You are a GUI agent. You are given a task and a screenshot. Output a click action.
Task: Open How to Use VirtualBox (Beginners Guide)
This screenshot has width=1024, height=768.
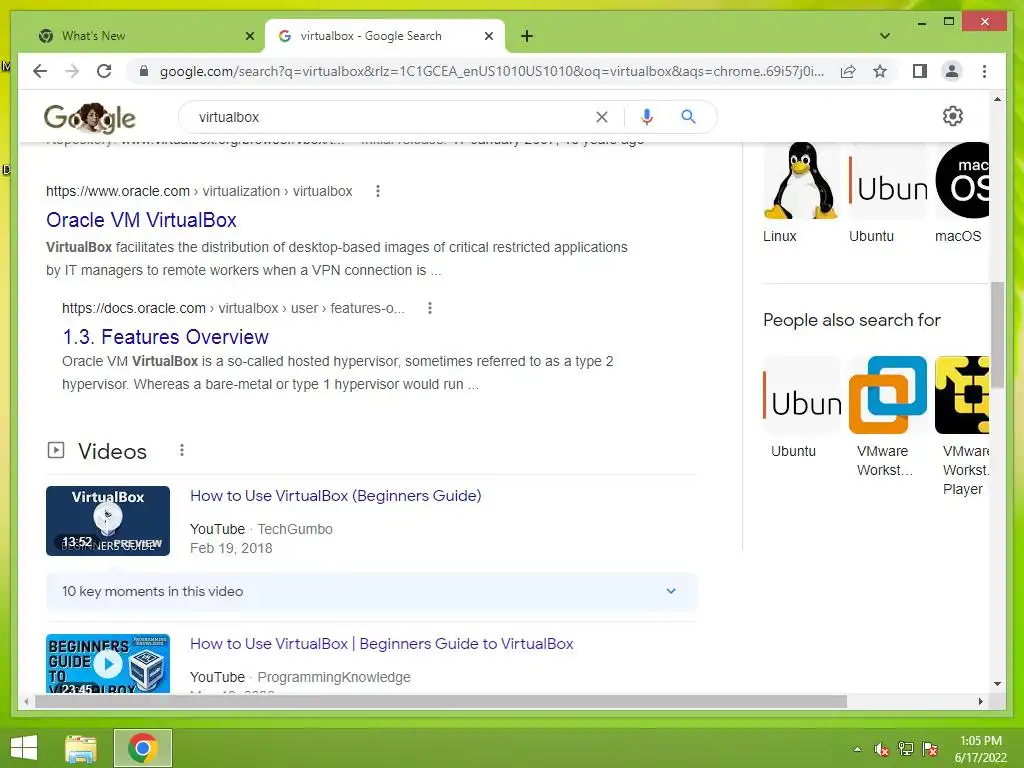[x=336, y=496]
